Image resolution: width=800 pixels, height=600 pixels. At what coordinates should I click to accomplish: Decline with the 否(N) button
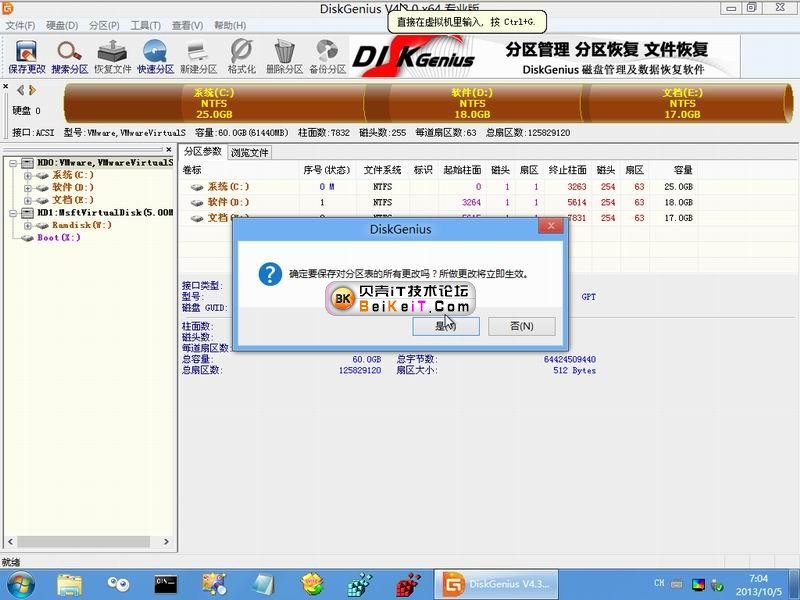[521, 326]
